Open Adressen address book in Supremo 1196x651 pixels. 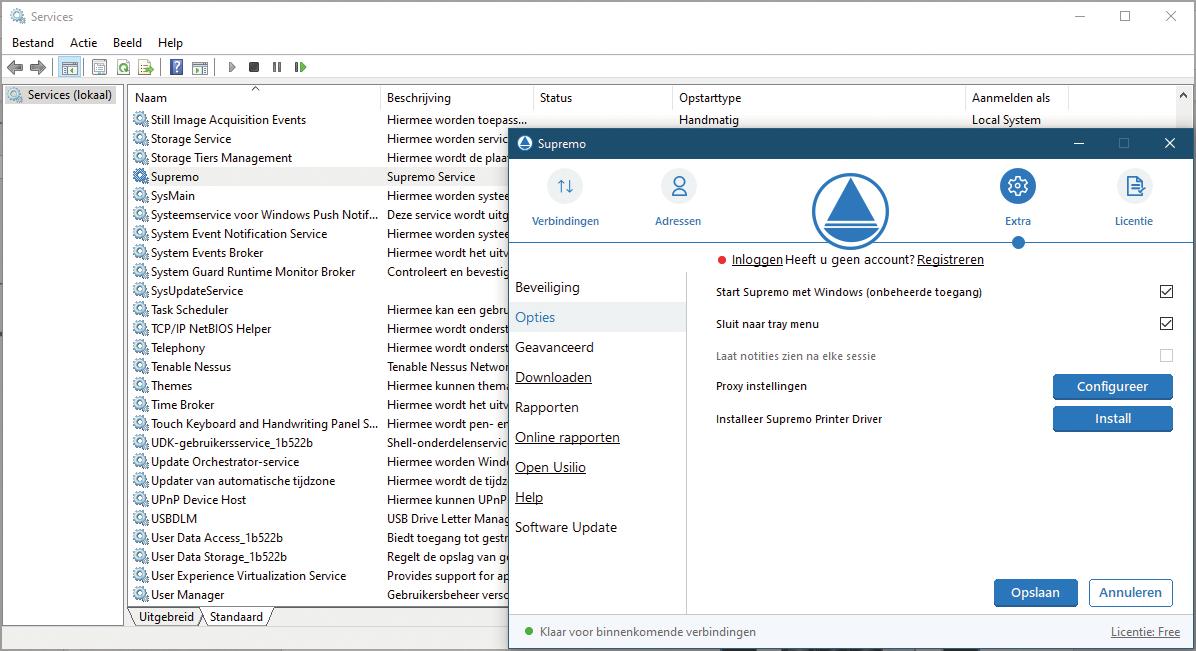(678, 198)
